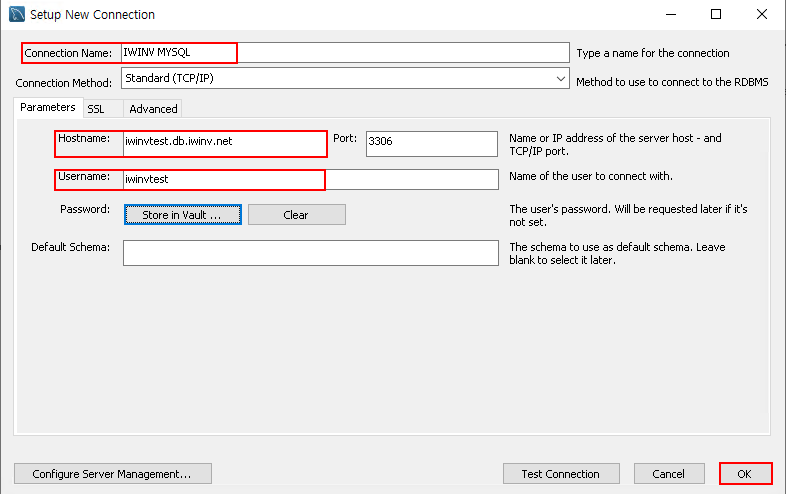Screen dimensions: 786x494
Task: Click the MySQL Workbench icon in title bar
Action: point(17,14)
